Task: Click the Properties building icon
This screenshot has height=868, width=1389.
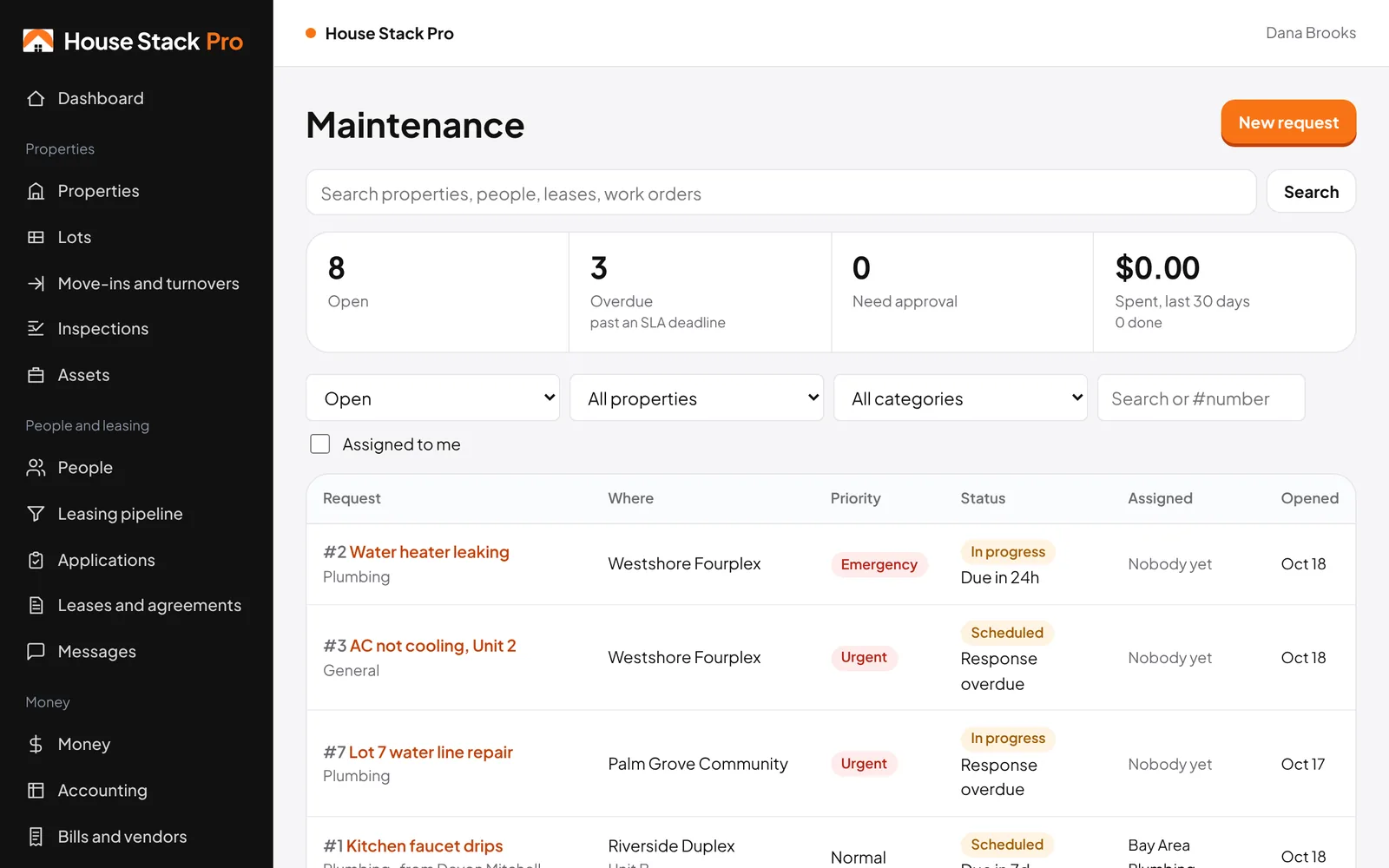Action: [36, 191]
